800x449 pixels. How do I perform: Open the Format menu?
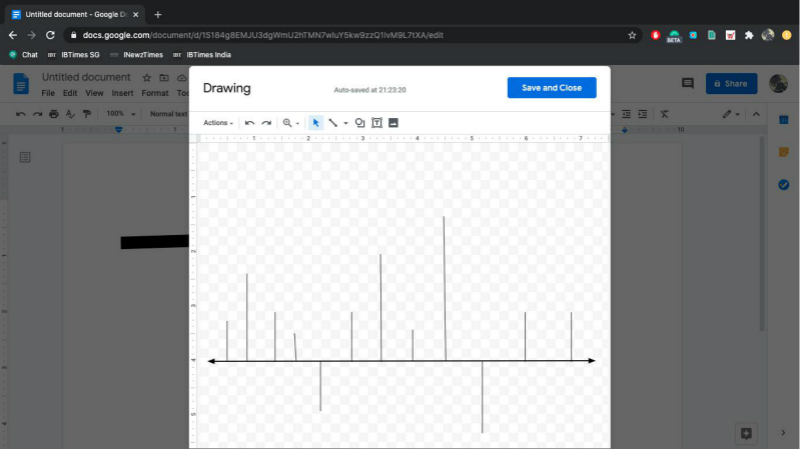pyautogui.click(x=155, y=93)
